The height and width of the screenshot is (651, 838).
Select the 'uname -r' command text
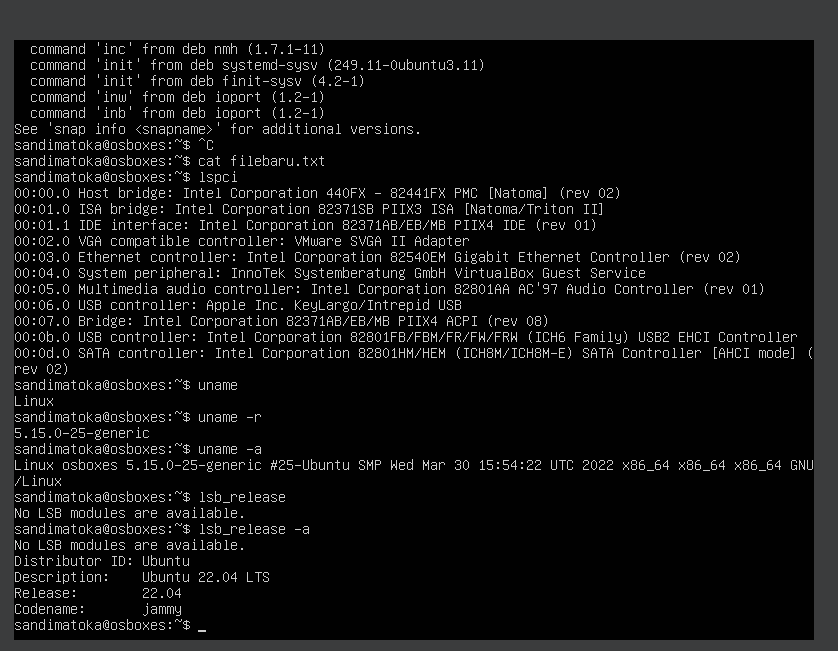230,417
